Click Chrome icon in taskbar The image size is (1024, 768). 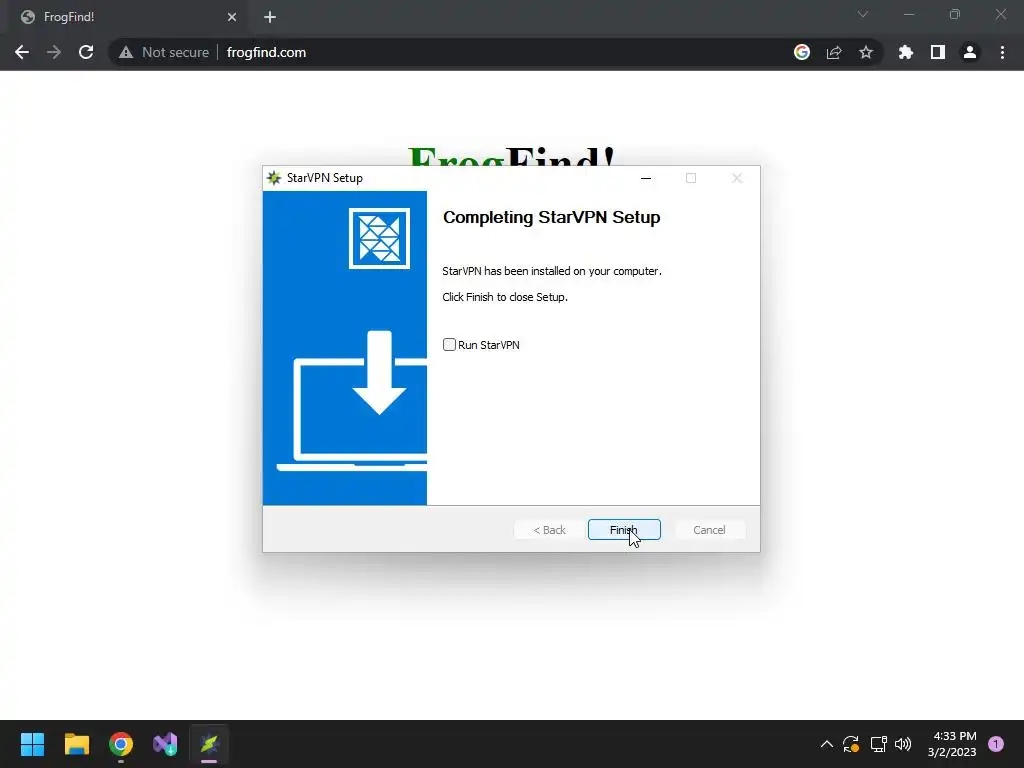[x=121, y=744]
